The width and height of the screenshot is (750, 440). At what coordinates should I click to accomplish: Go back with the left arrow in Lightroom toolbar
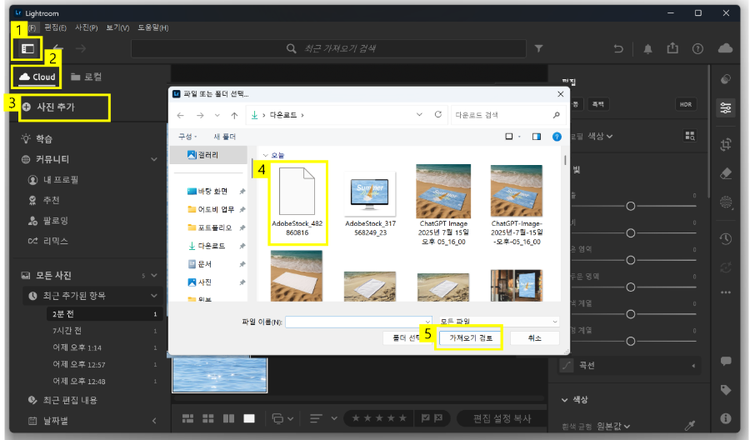point(58,48)
